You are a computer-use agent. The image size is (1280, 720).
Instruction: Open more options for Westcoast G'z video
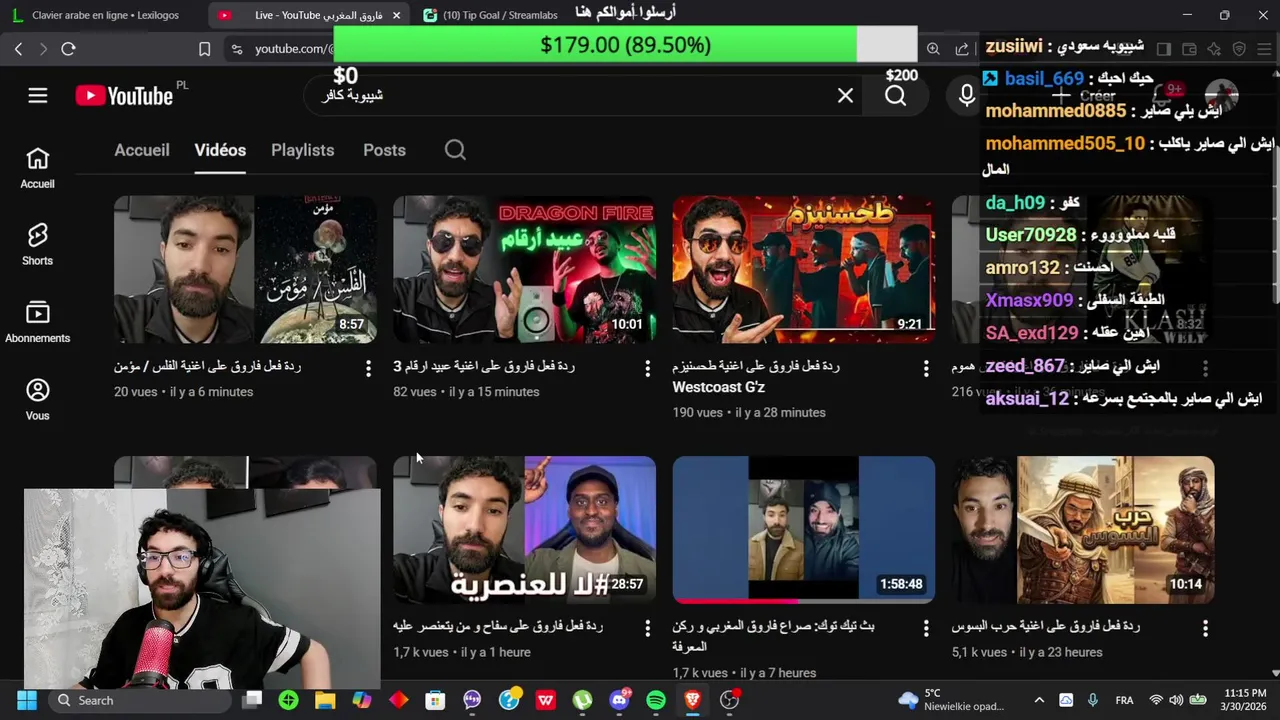[926, 368]
